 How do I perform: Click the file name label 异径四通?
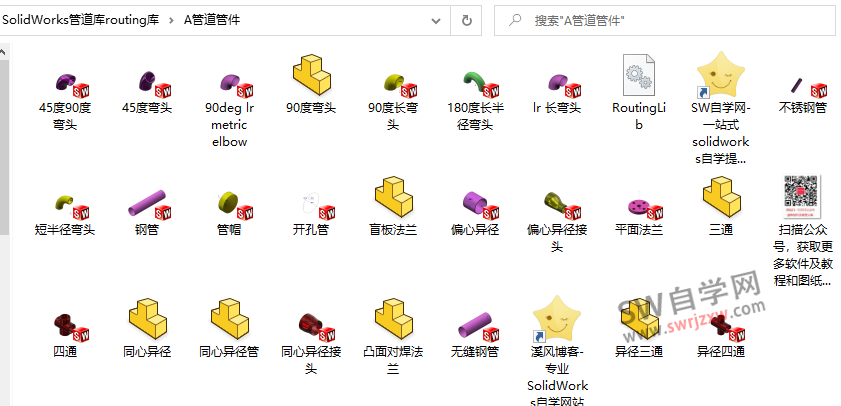coord(721,352)
